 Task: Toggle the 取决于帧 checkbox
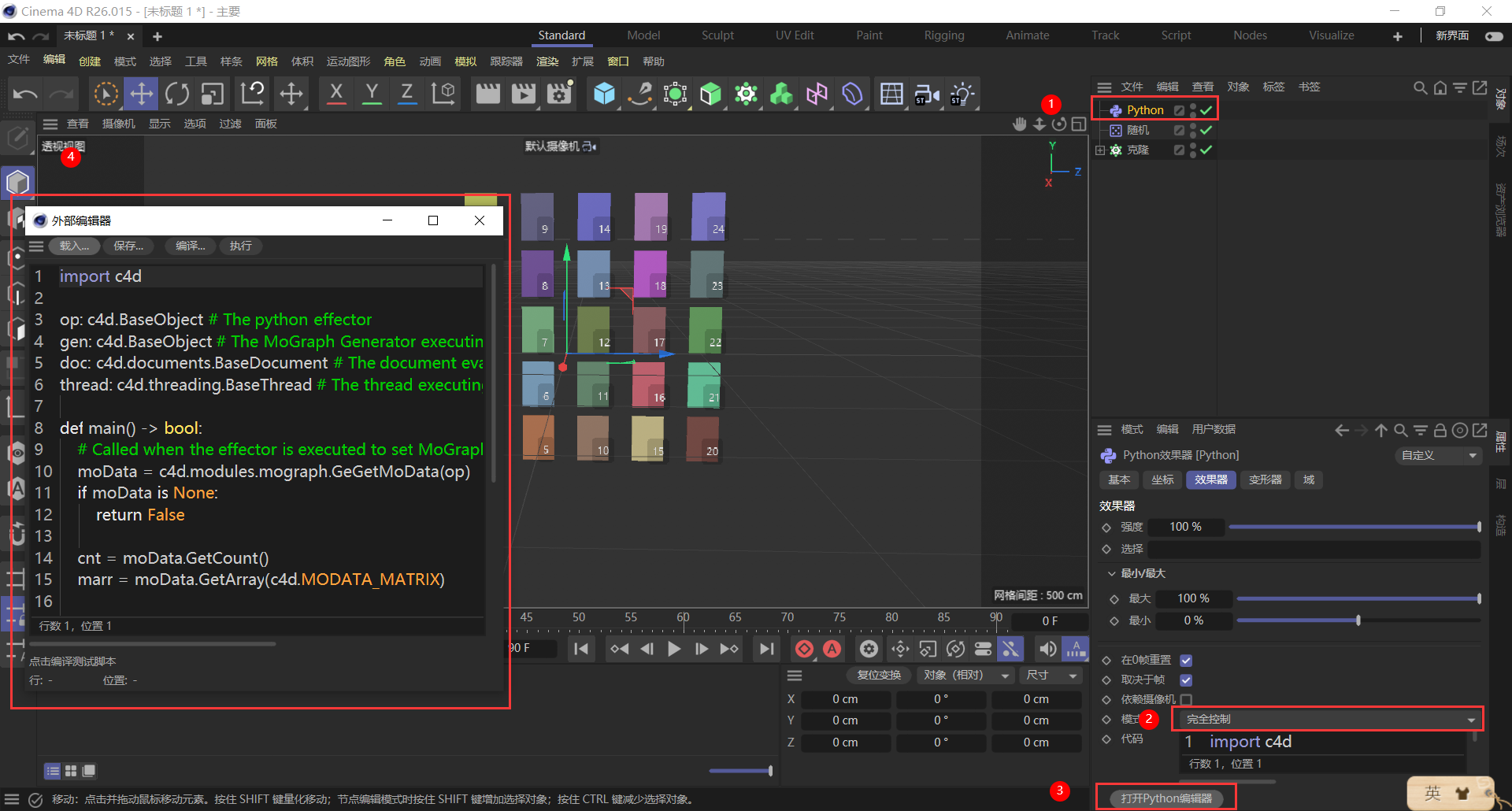pos(1186,680)
